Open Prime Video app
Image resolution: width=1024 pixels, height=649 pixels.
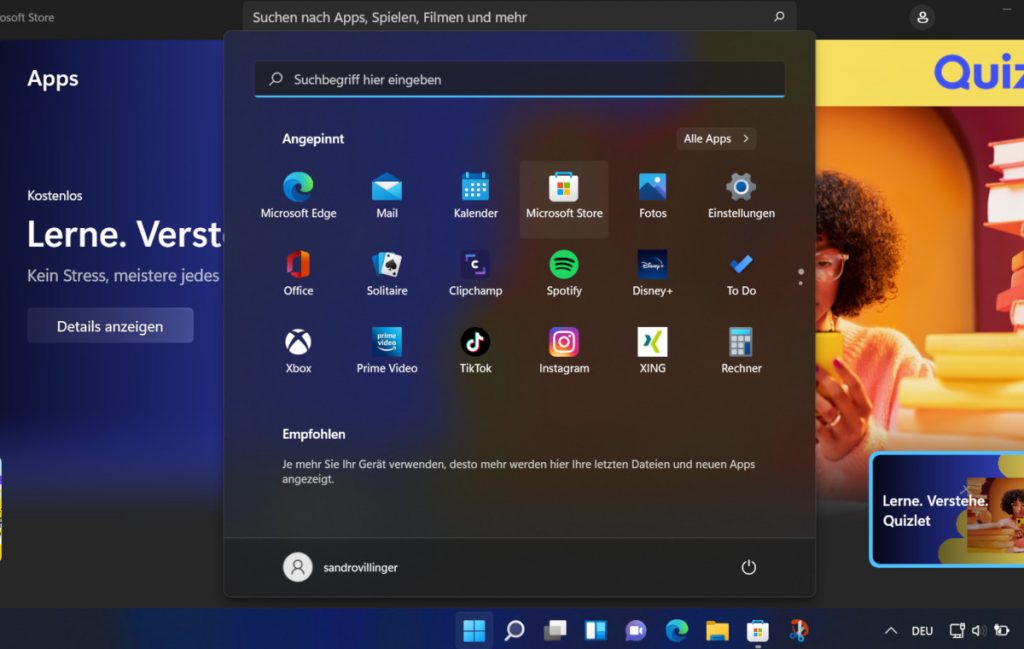(x=387, y=351)
